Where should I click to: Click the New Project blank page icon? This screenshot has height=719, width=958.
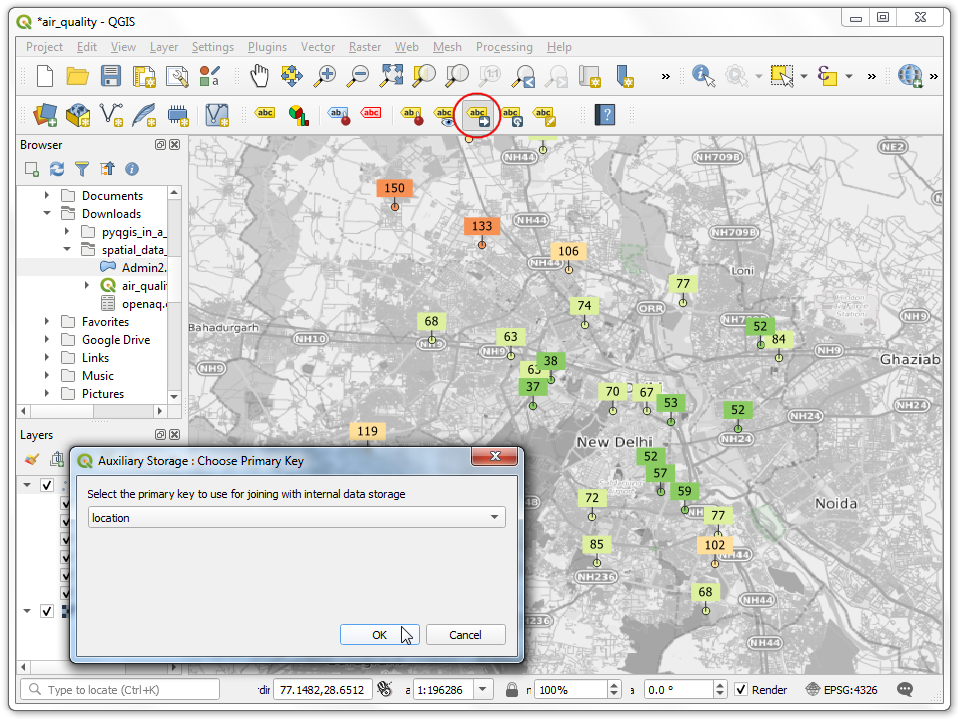tap(45, 76)
